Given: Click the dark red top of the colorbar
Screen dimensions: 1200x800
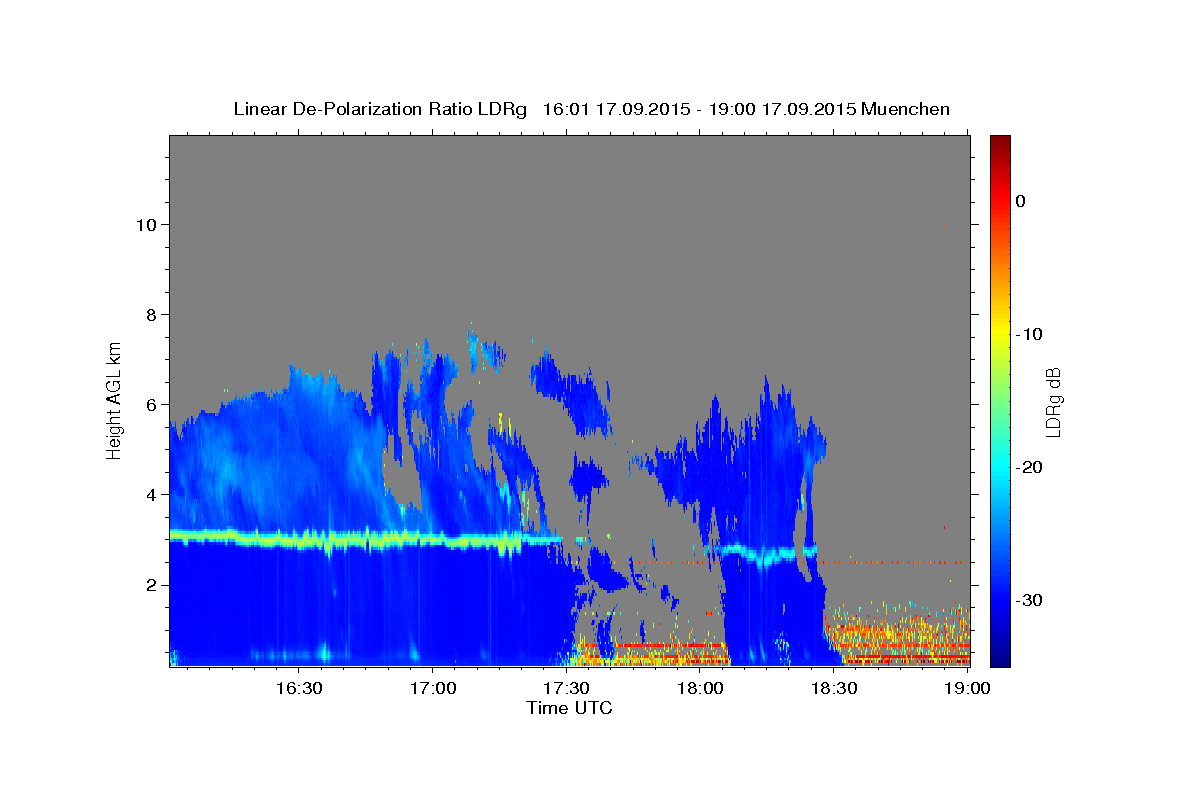Looking at the screenshot, I should (1000, 142).
